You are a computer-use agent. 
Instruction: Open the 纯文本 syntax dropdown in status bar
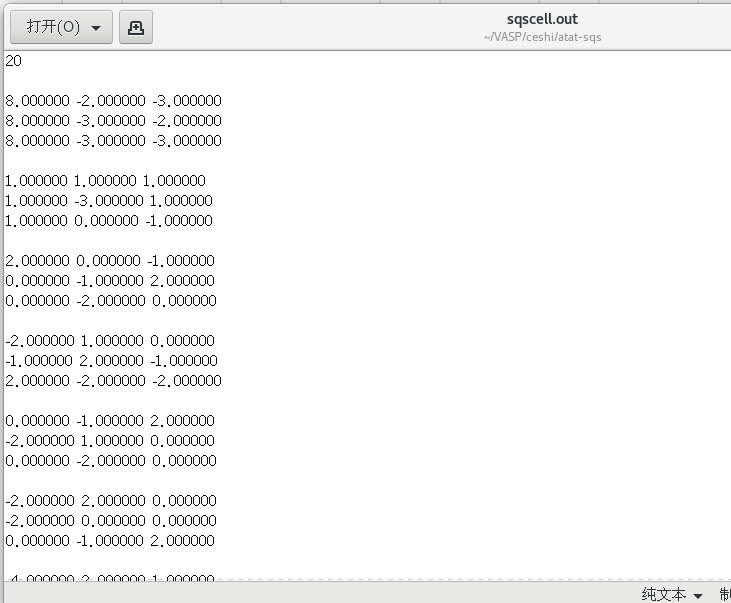click(672, 594)
